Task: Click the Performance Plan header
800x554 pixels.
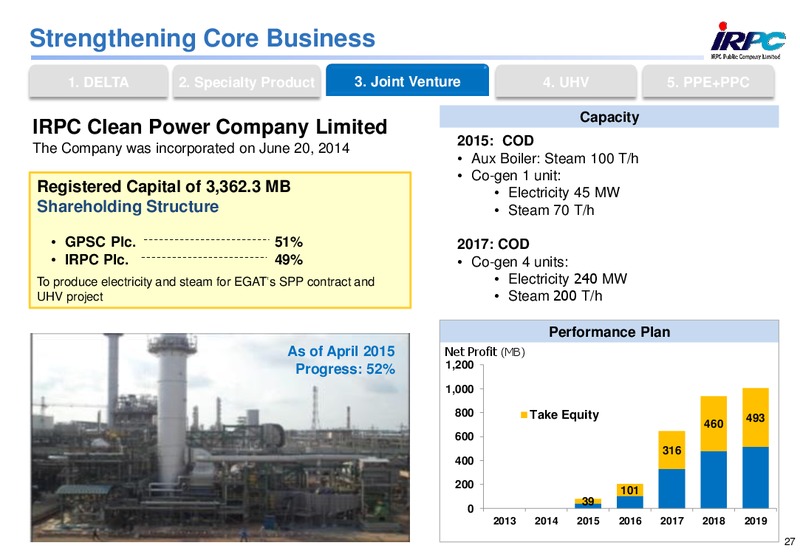Action: 609,332
